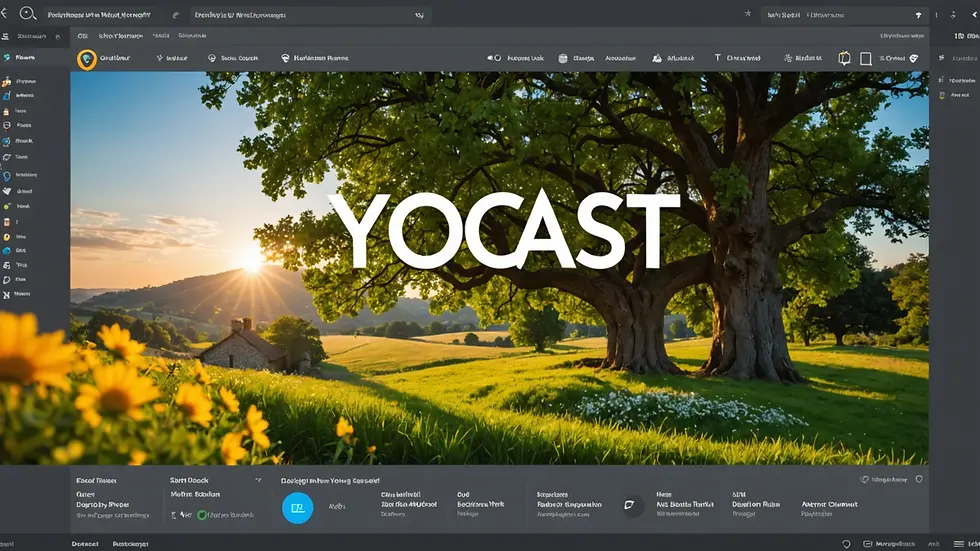Click the magnifier search icon in top bar
The width and height of the screenshot is (980, 551).
point(28,13)
